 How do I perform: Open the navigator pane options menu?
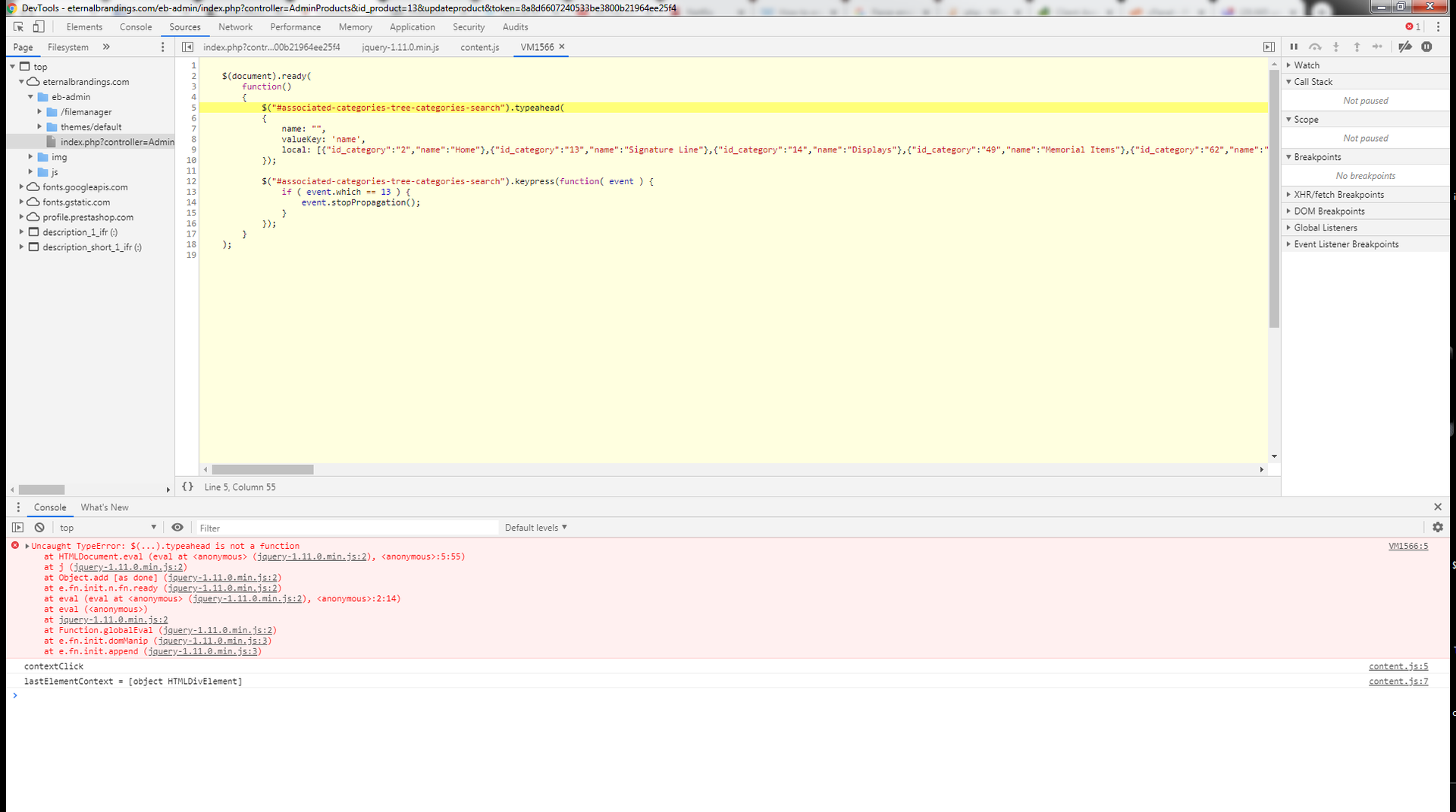pos(162,47)
